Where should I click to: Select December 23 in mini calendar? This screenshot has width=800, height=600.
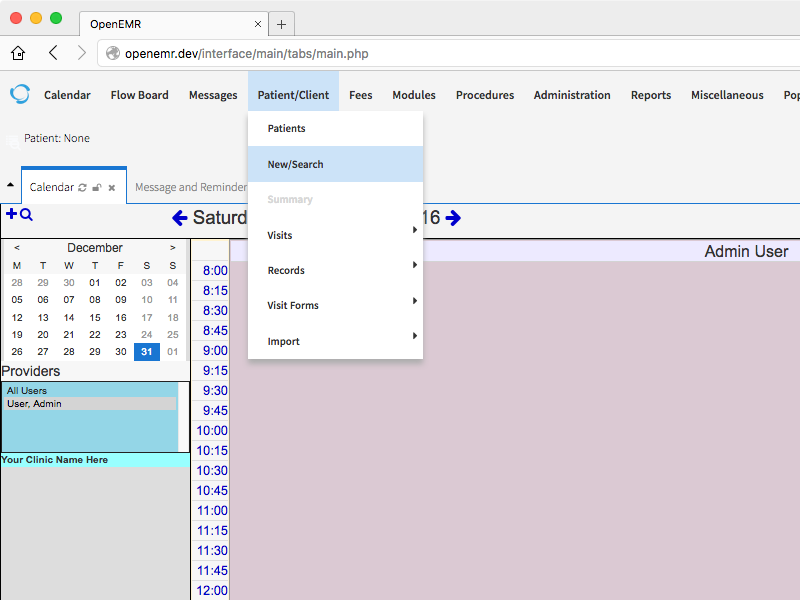click(121, 335)
